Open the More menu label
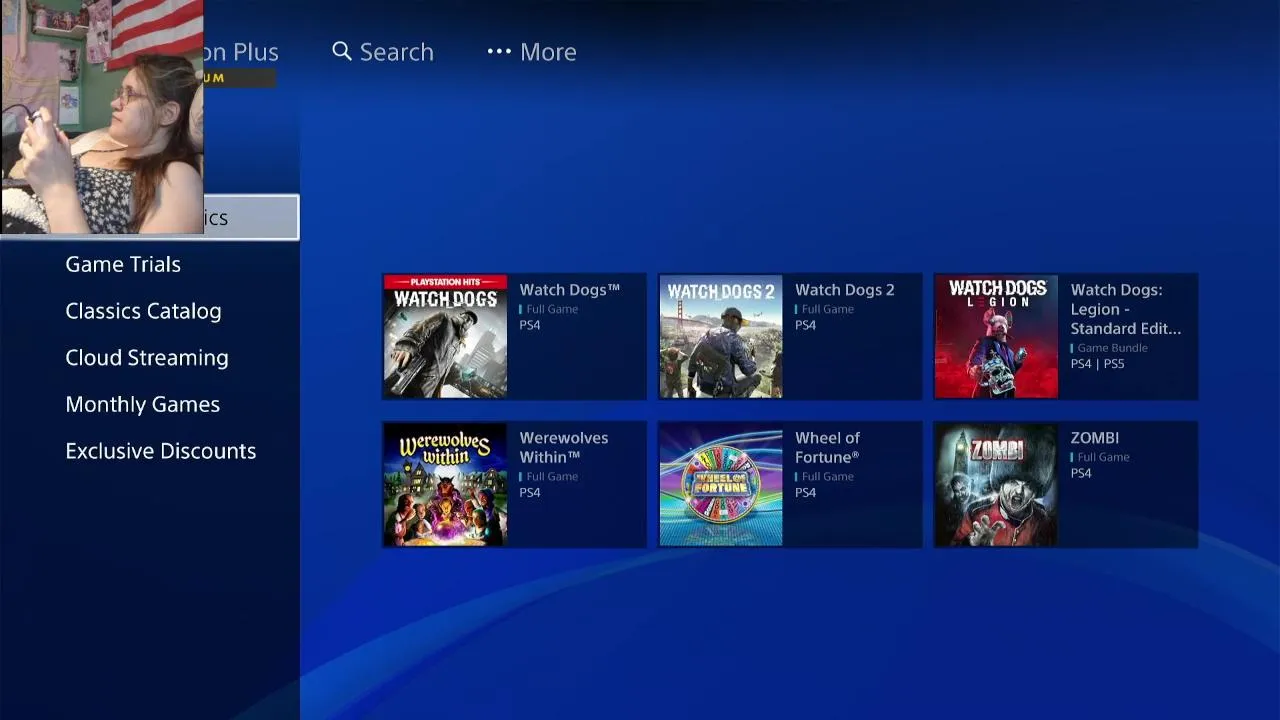The height and width of the screenshot is (720, 1280). 548,52
